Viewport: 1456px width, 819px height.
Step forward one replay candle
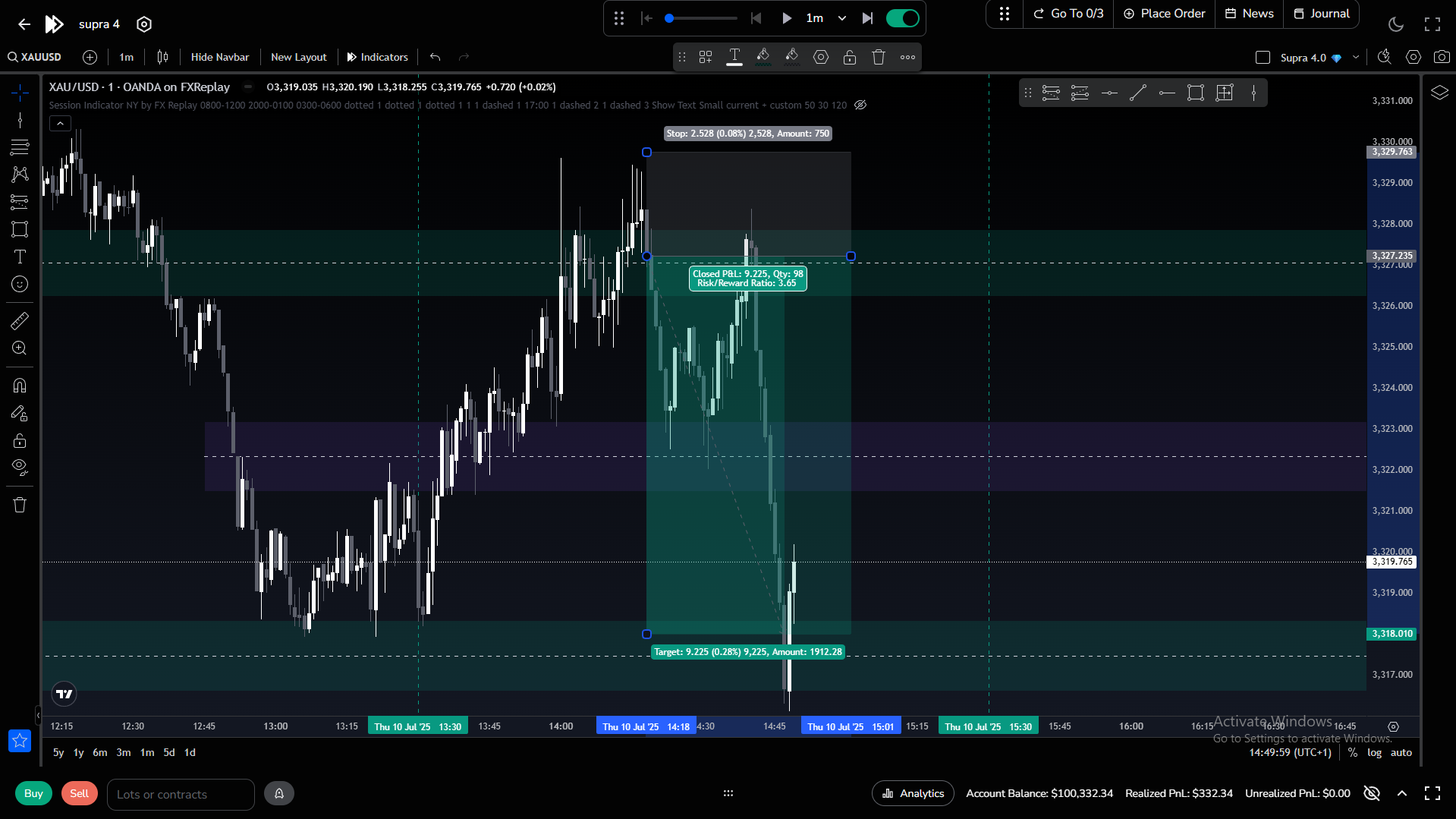pos(867,18)
